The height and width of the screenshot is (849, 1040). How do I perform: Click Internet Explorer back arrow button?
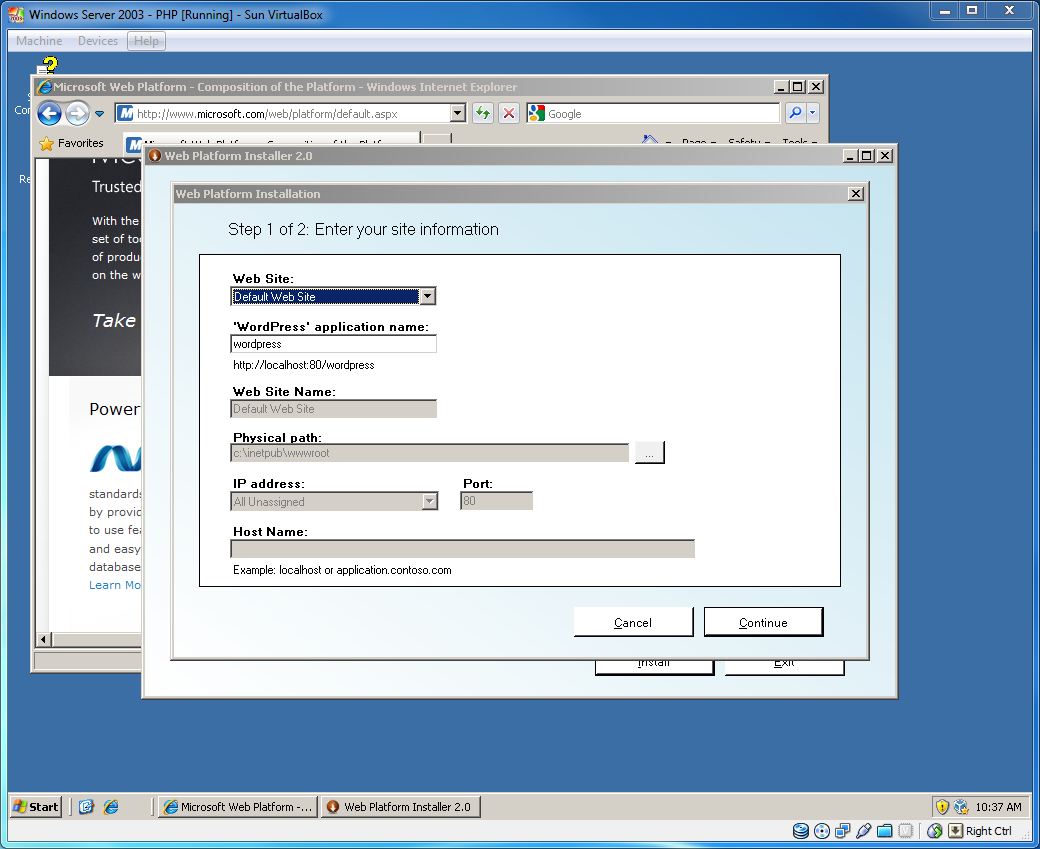pyautogui.click(x=49, y=113)
